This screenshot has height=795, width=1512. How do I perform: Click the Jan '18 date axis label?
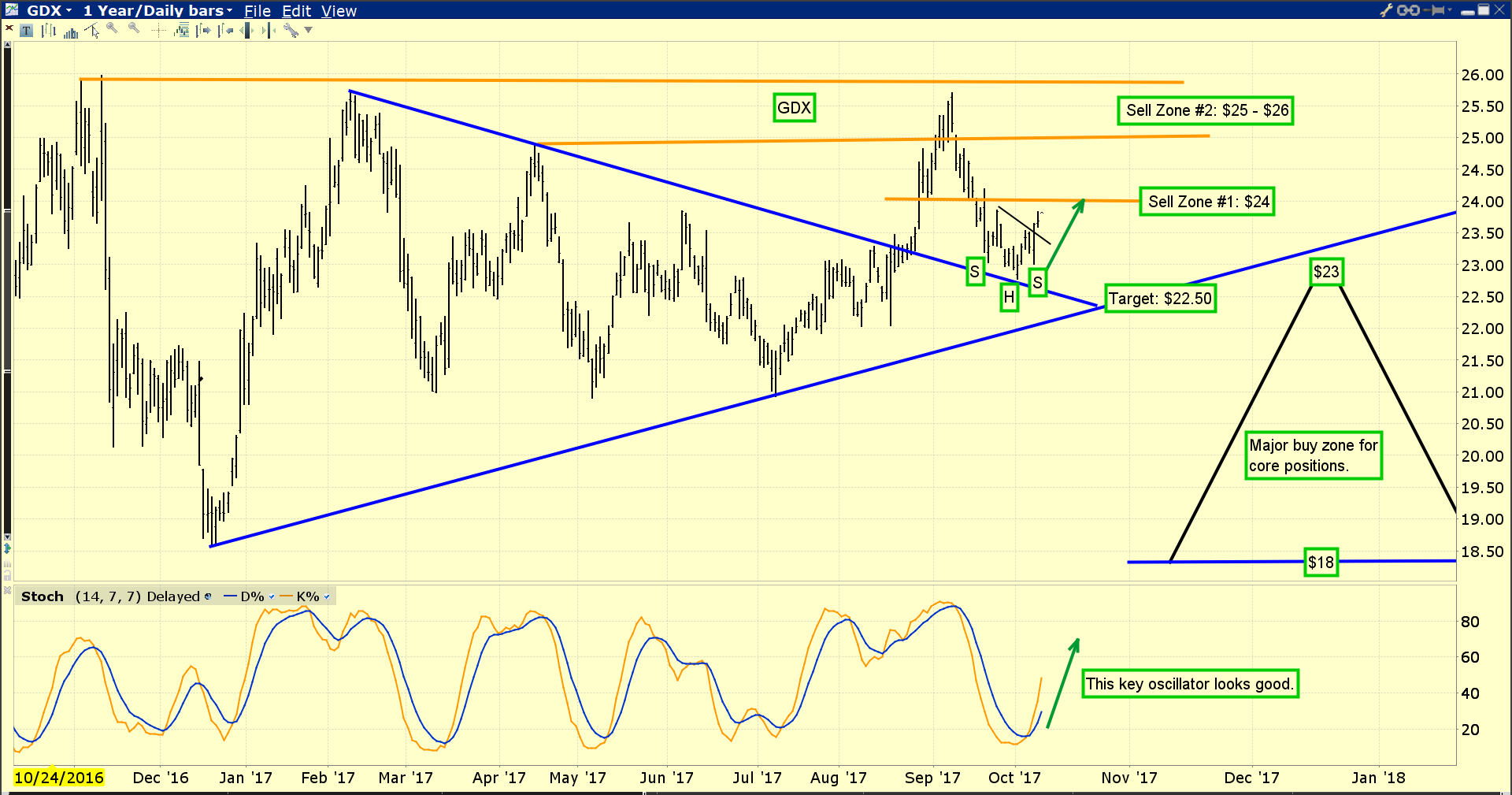coord(1378,778)
